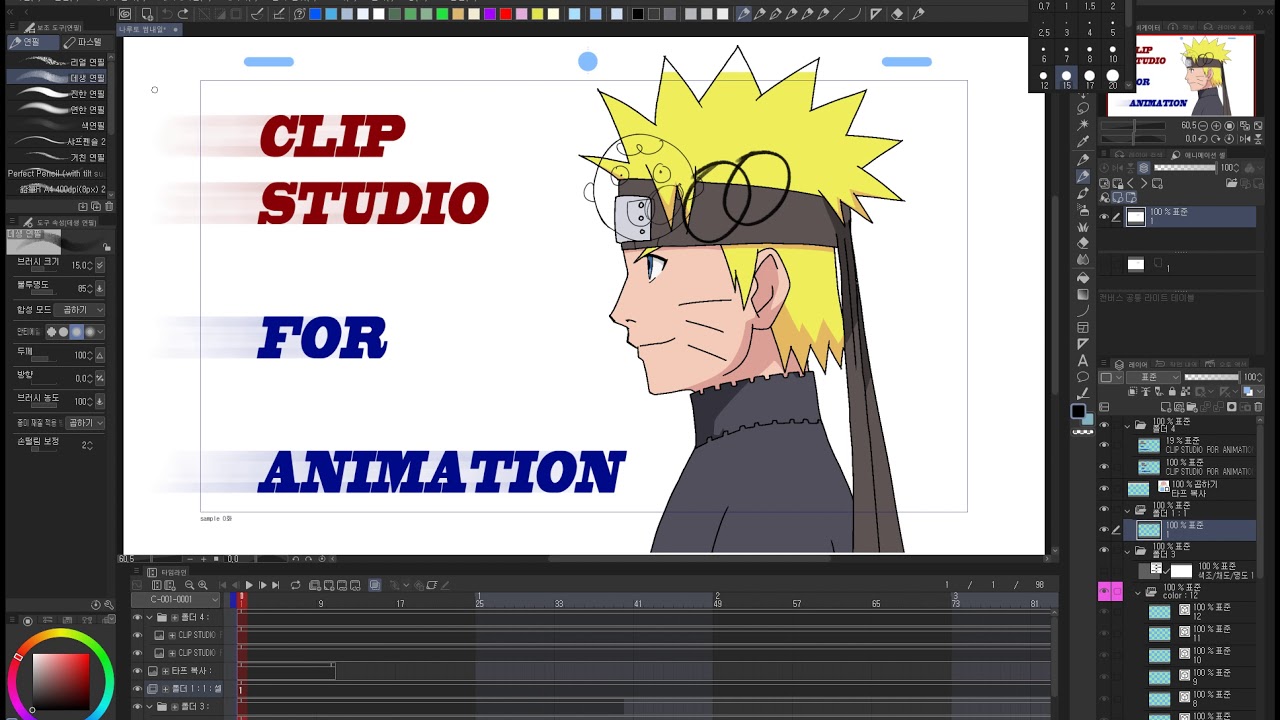Collapse 폴더 3 in layer panel
Image resolution: width=1280 pixels, height=720 pixels.
[x=1128, y=551]
